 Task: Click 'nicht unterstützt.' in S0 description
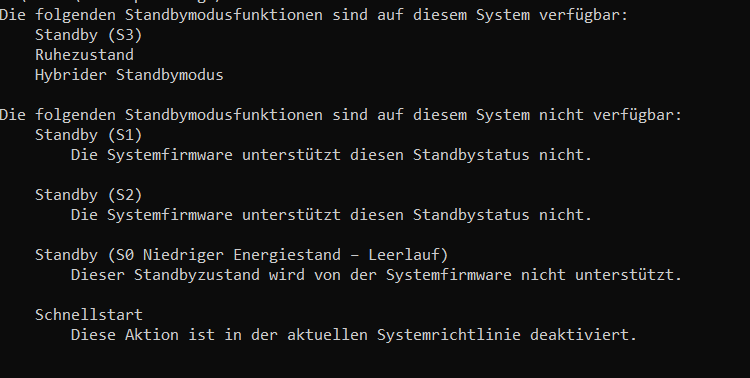click(x=601, y=275)
